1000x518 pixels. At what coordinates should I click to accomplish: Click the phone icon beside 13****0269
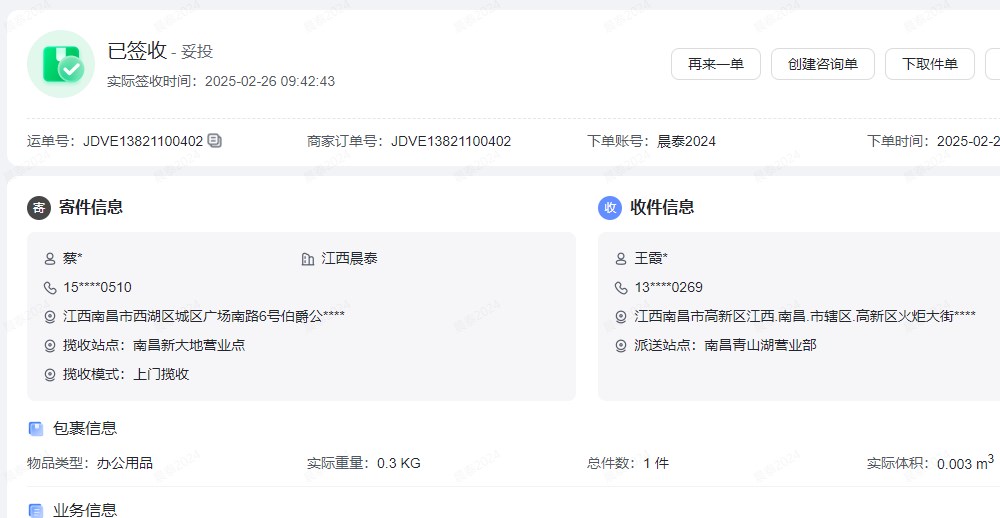pos(621,288)
